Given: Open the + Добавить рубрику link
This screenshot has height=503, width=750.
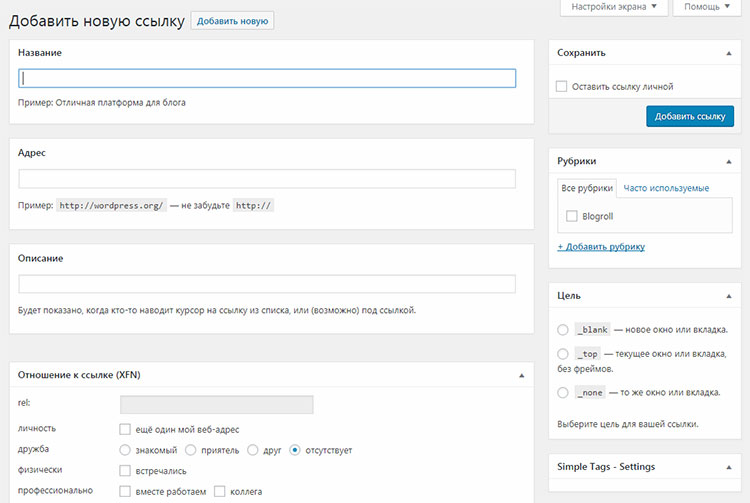Looking at the screenshot, I should (x=601, y=247).
